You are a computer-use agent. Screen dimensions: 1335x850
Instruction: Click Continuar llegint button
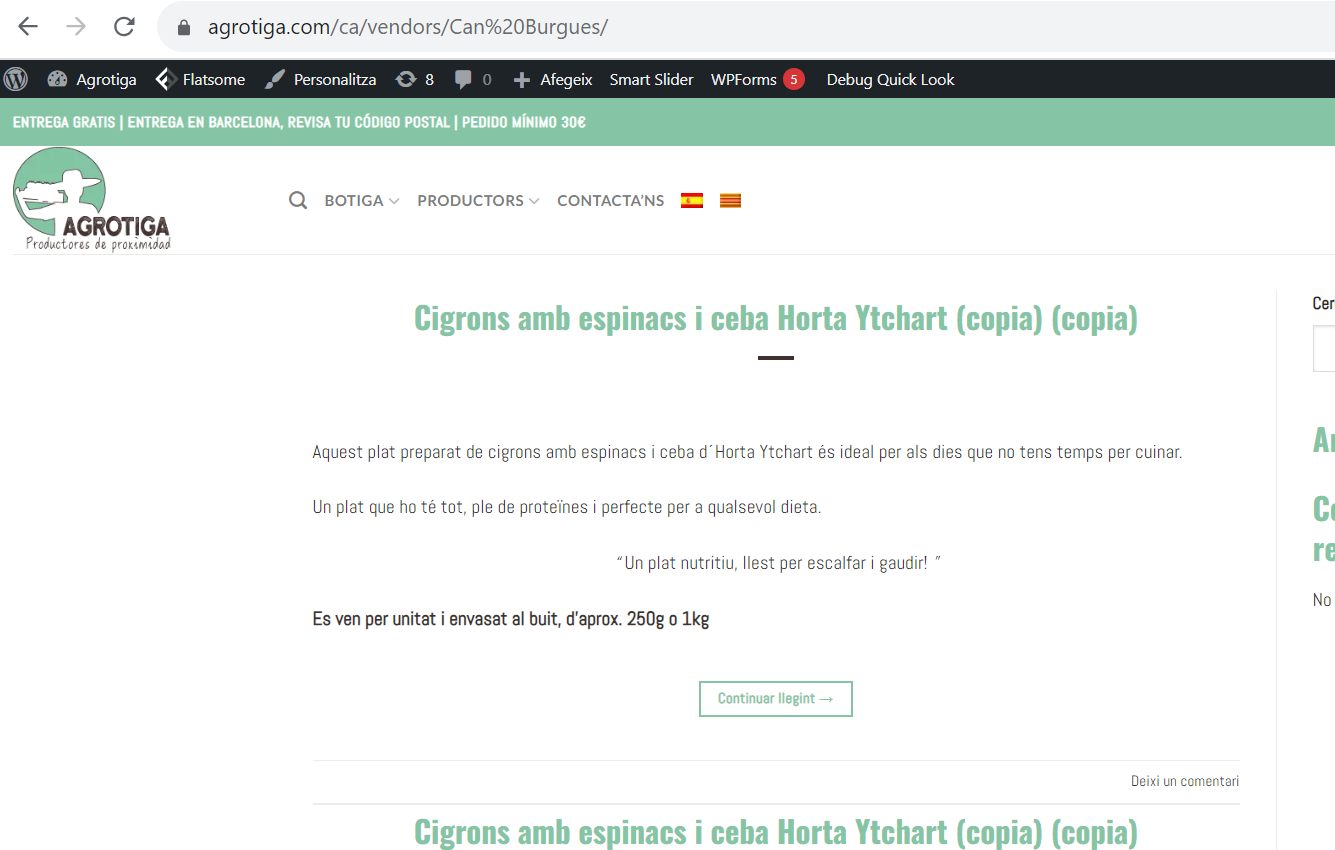(776, 698)
